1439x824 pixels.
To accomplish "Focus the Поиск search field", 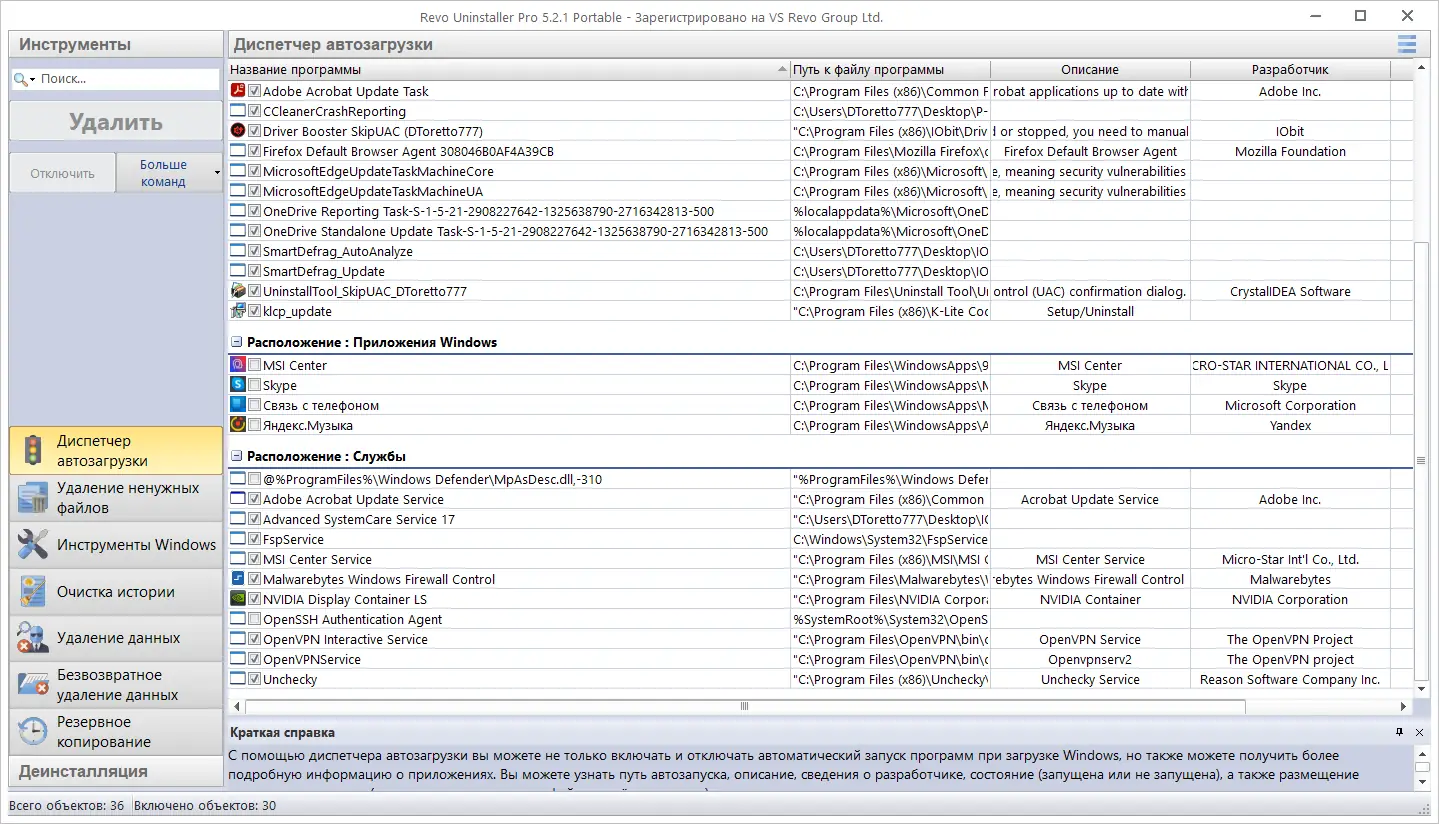I will click(x=127, y=79).
